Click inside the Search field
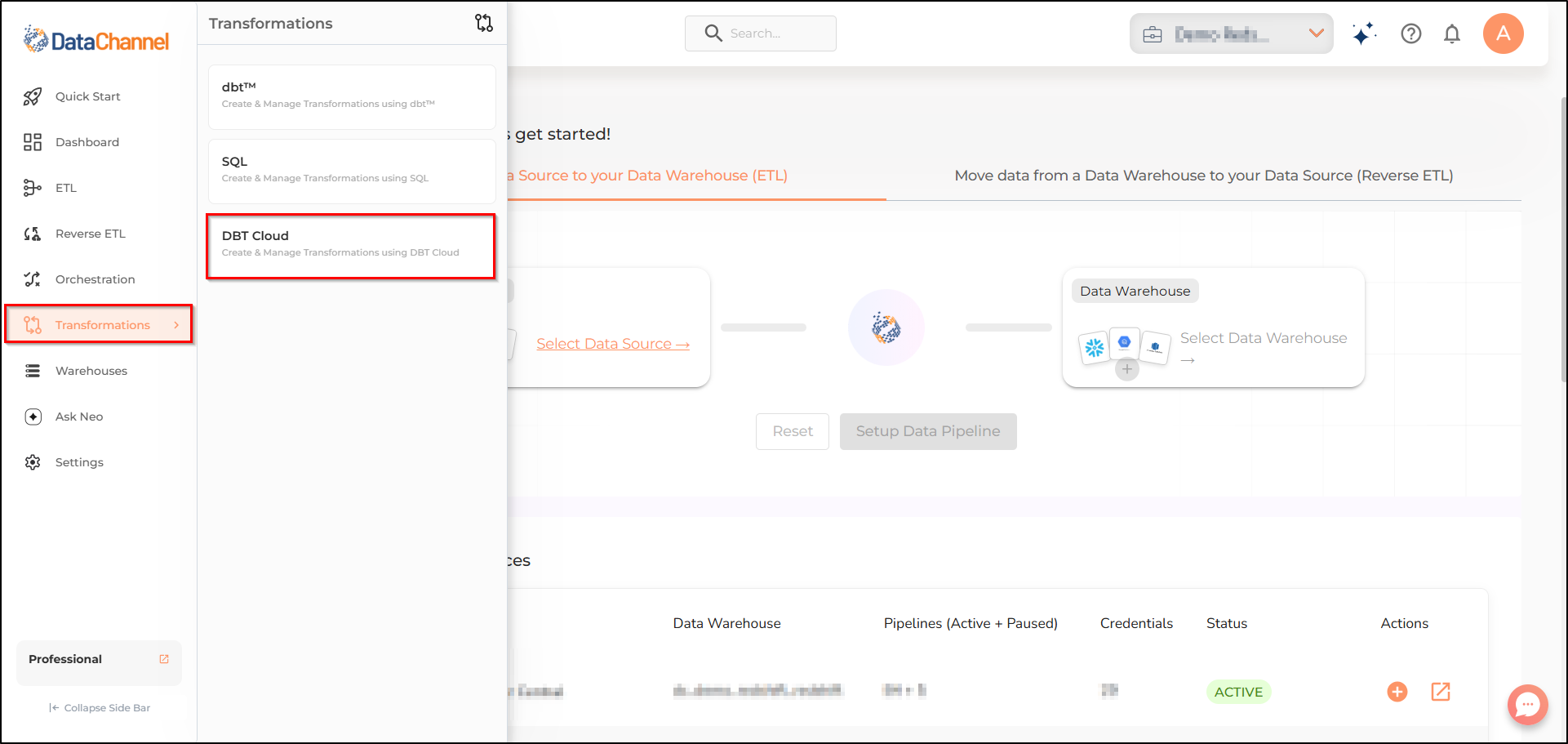This screenshot has height=744, width=1568. [761, 33]
